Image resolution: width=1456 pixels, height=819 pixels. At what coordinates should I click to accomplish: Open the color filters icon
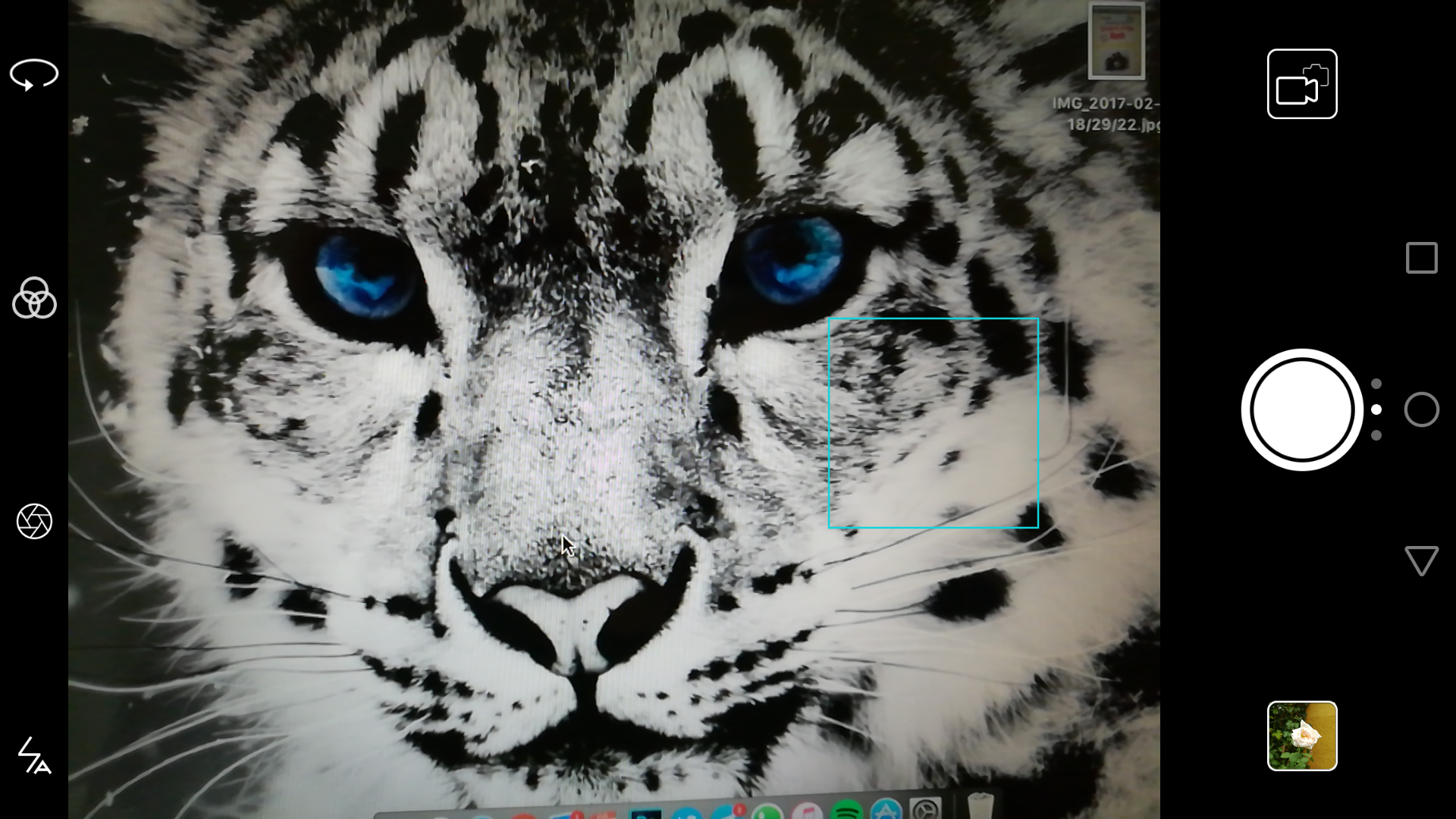click(x=34, y=297)
